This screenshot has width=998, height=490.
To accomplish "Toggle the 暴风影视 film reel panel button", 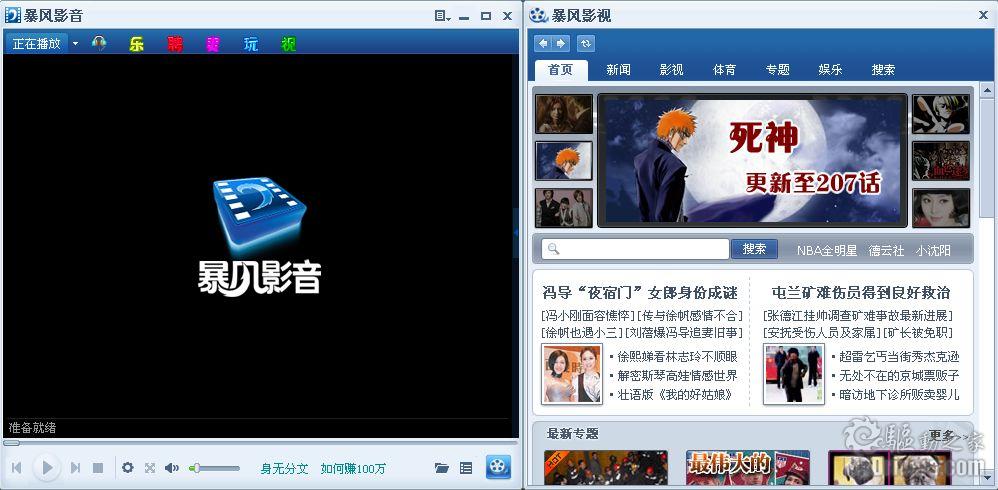I will (498, 467).
